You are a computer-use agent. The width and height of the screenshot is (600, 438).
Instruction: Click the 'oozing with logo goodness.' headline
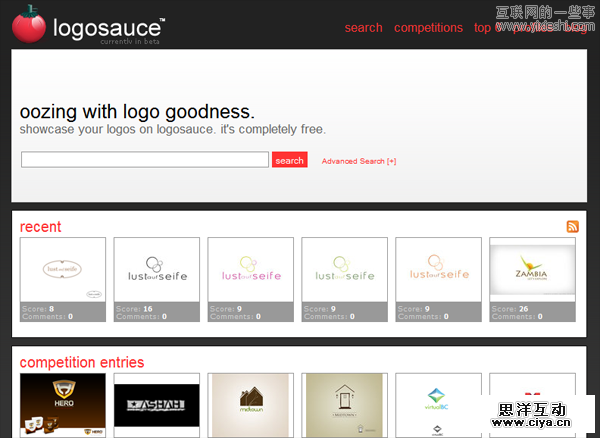(137, 112)
